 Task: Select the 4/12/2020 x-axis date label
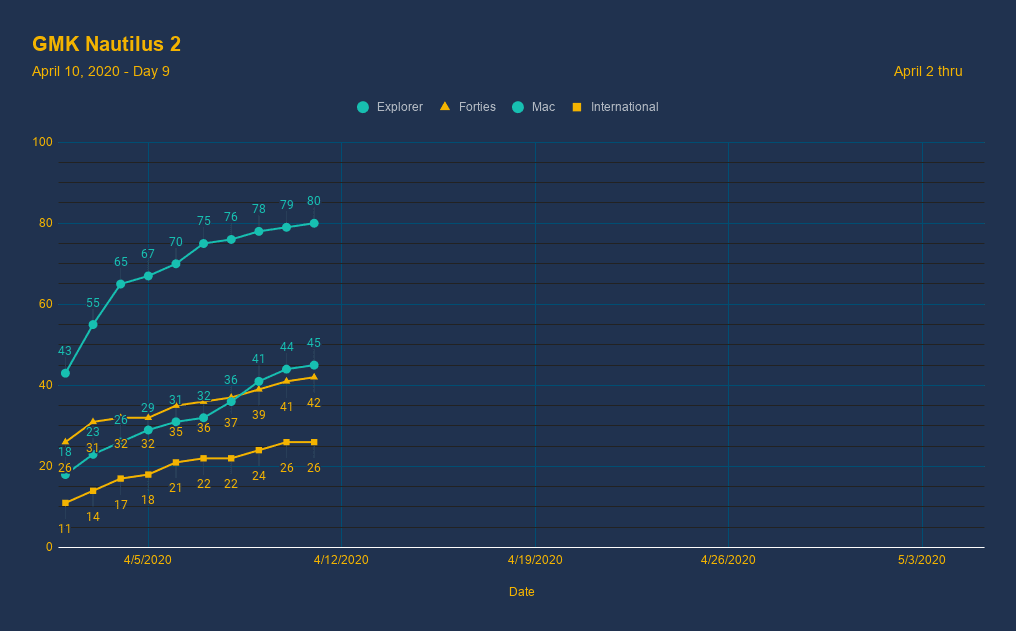(x=341, y=560)
